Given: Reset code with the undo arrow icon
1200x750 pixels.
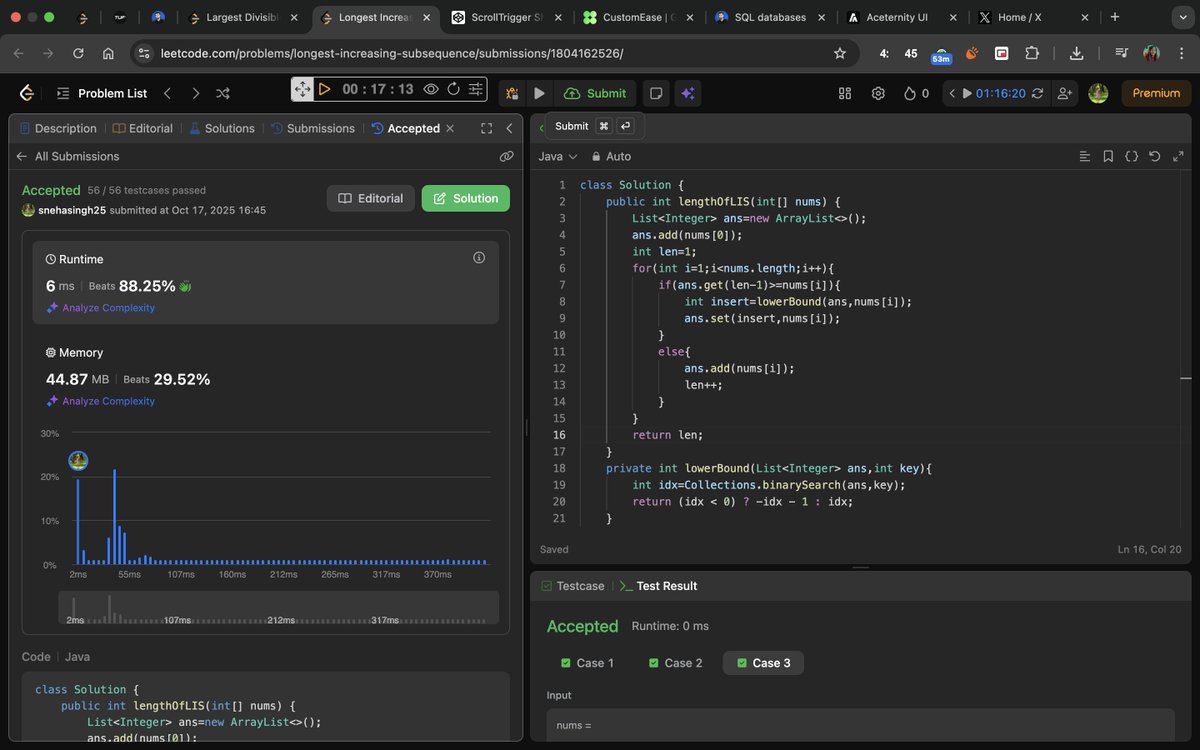Looking at the screenshot, I should point(1154,156).
